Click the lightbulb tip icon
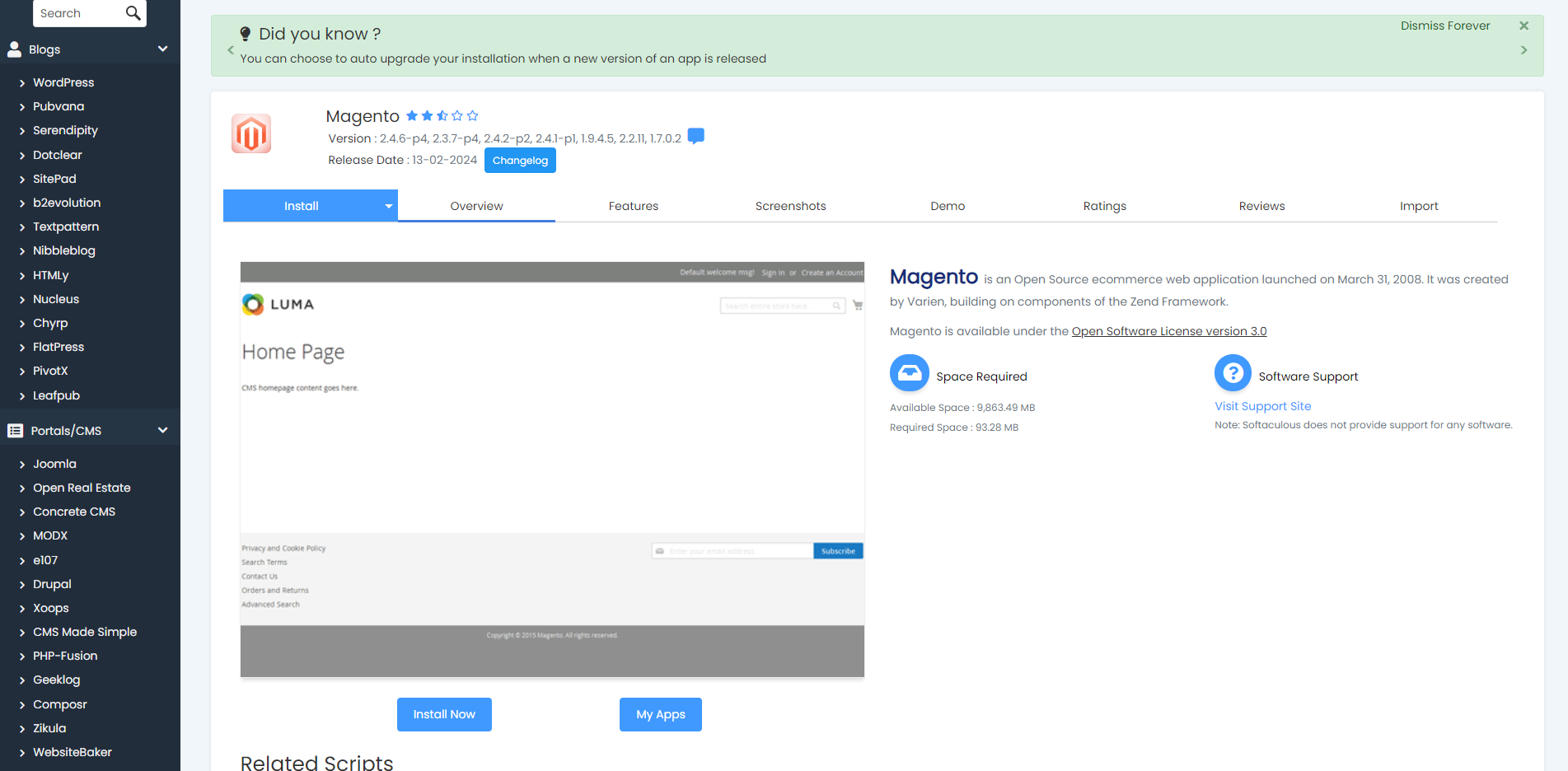1568x771 pixels. tap(245, 34)
